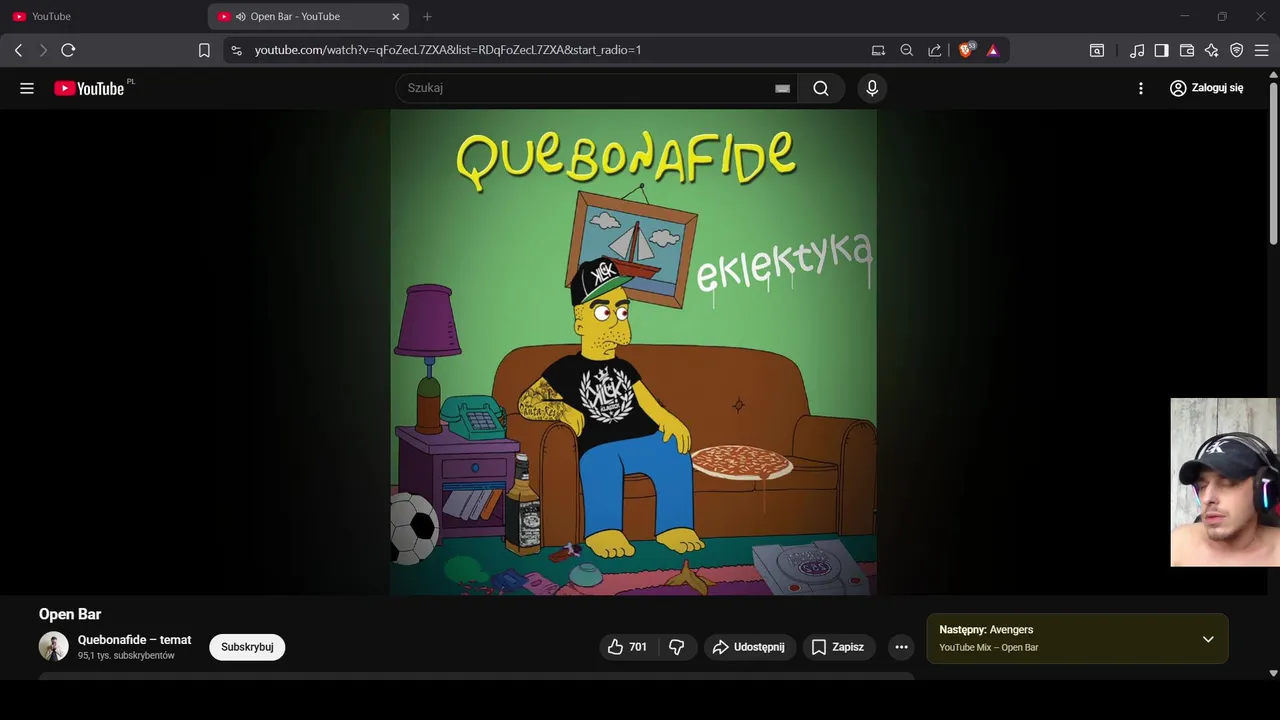
Task: Bookmark this page icon
Action: pos(204,50)
